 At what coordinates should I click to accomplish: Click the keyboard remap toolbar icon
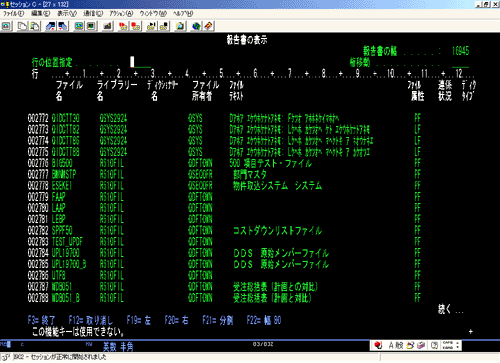pos(107,26)
